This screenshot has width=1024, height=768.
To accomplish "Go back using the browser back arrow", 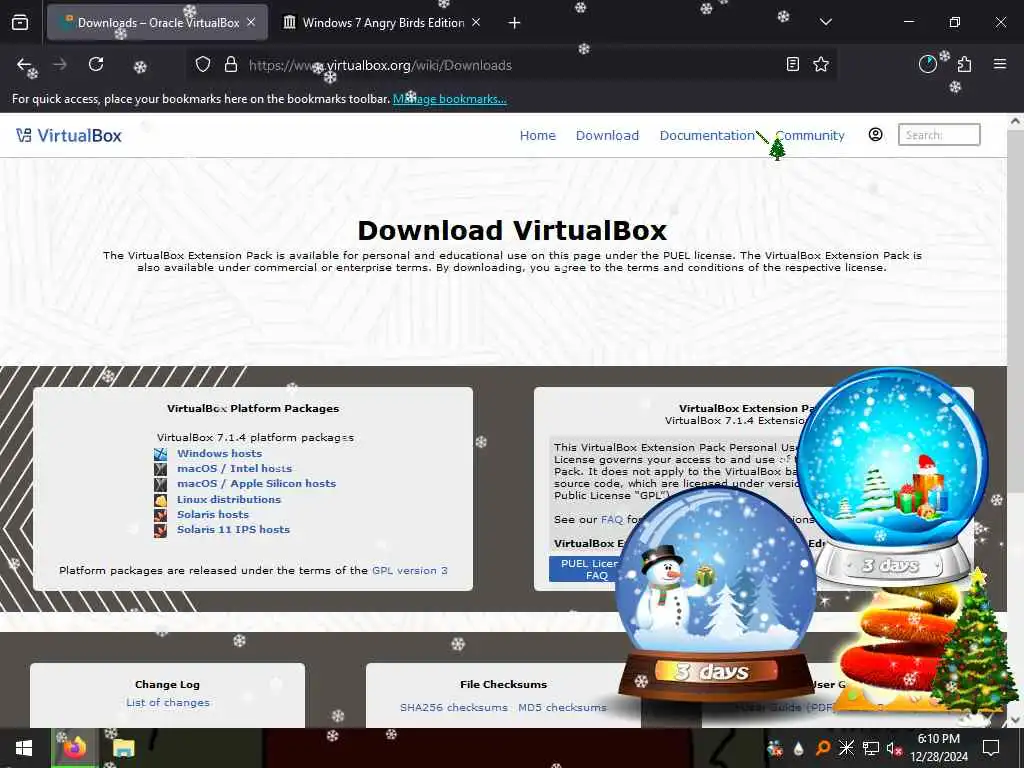I will pos(24,64).
